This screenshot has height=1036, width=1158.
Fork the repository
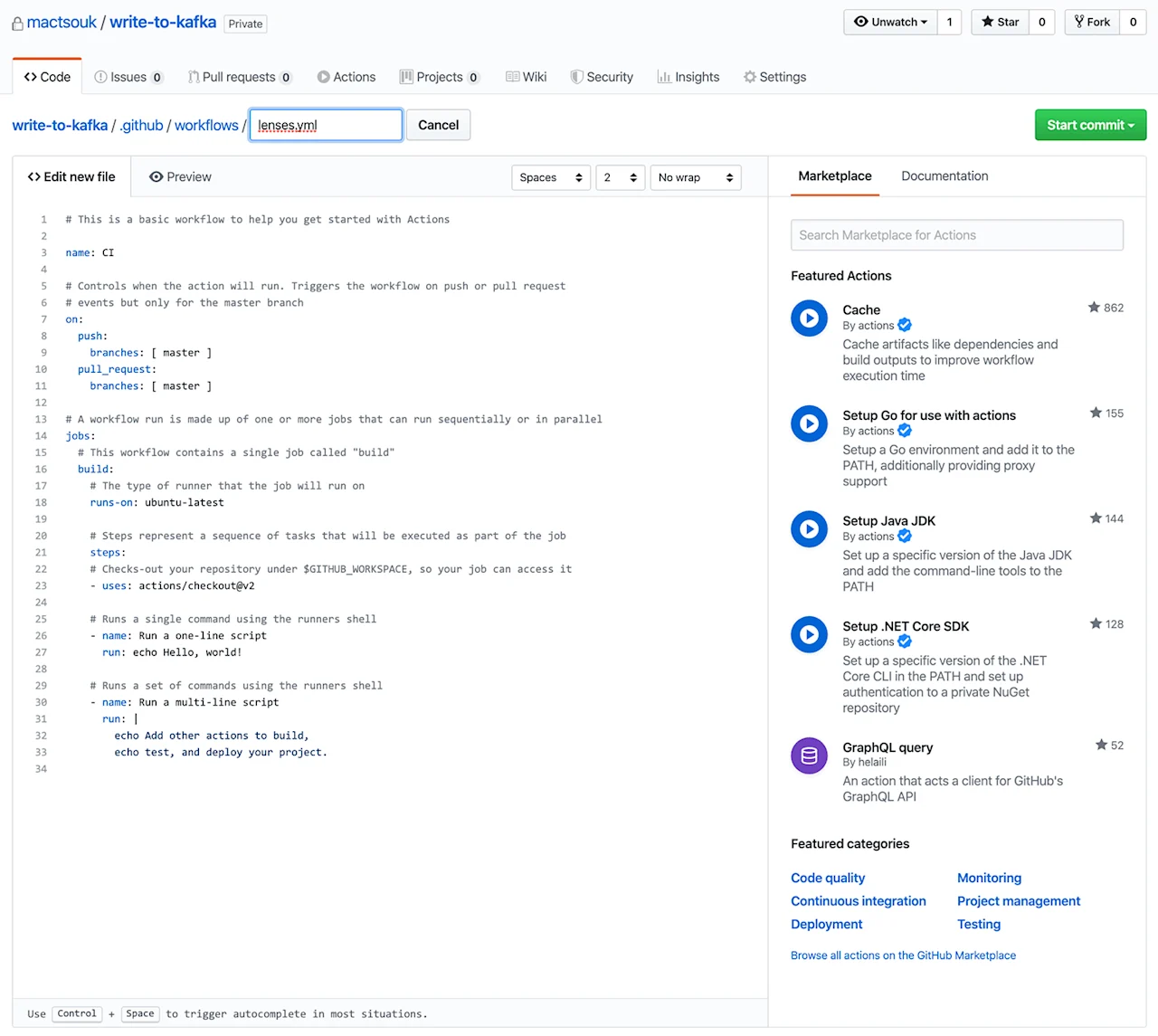point(1092,22)
